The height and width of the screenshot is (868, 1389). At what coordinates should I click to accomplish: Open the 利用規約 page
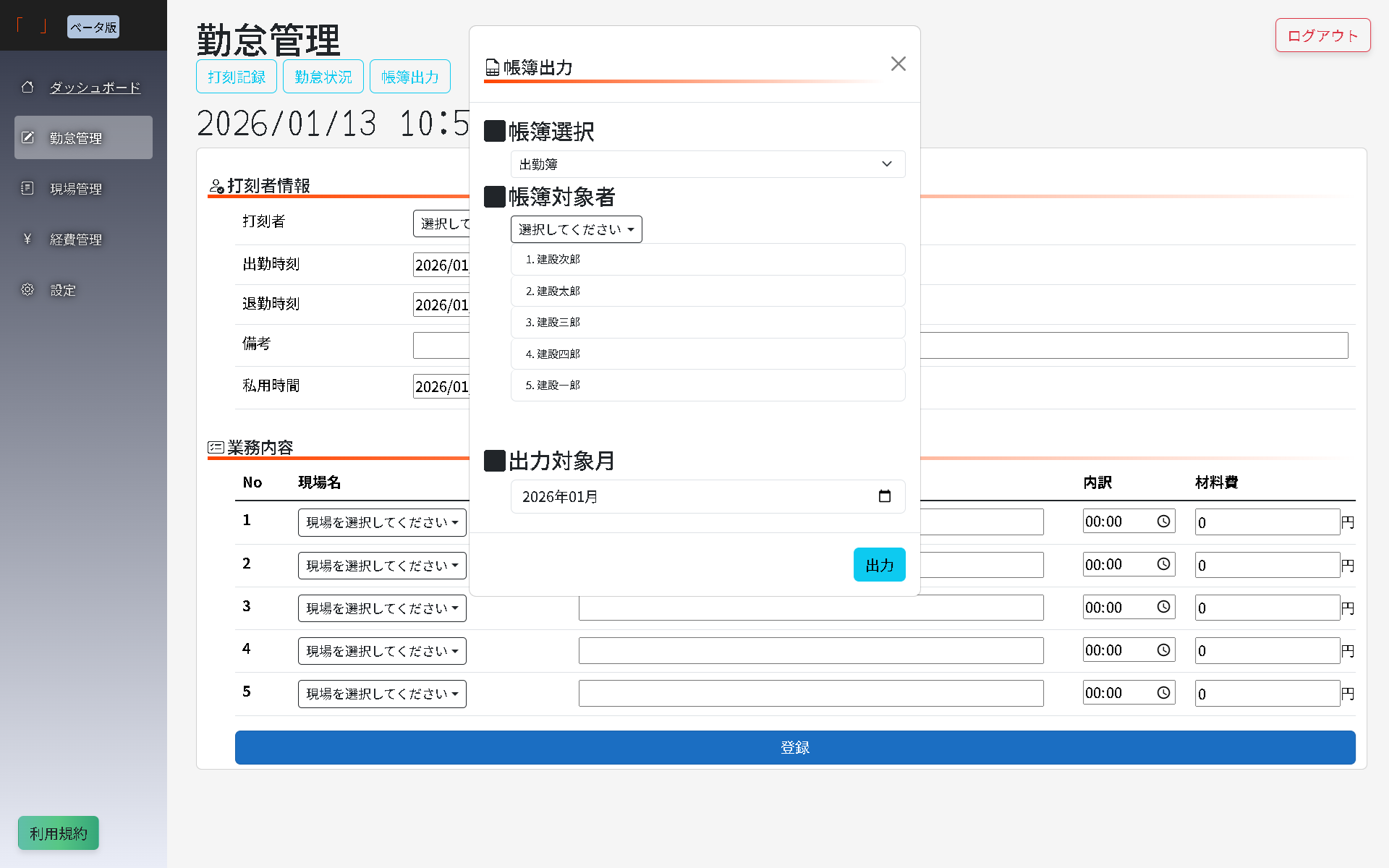point(58,833)
